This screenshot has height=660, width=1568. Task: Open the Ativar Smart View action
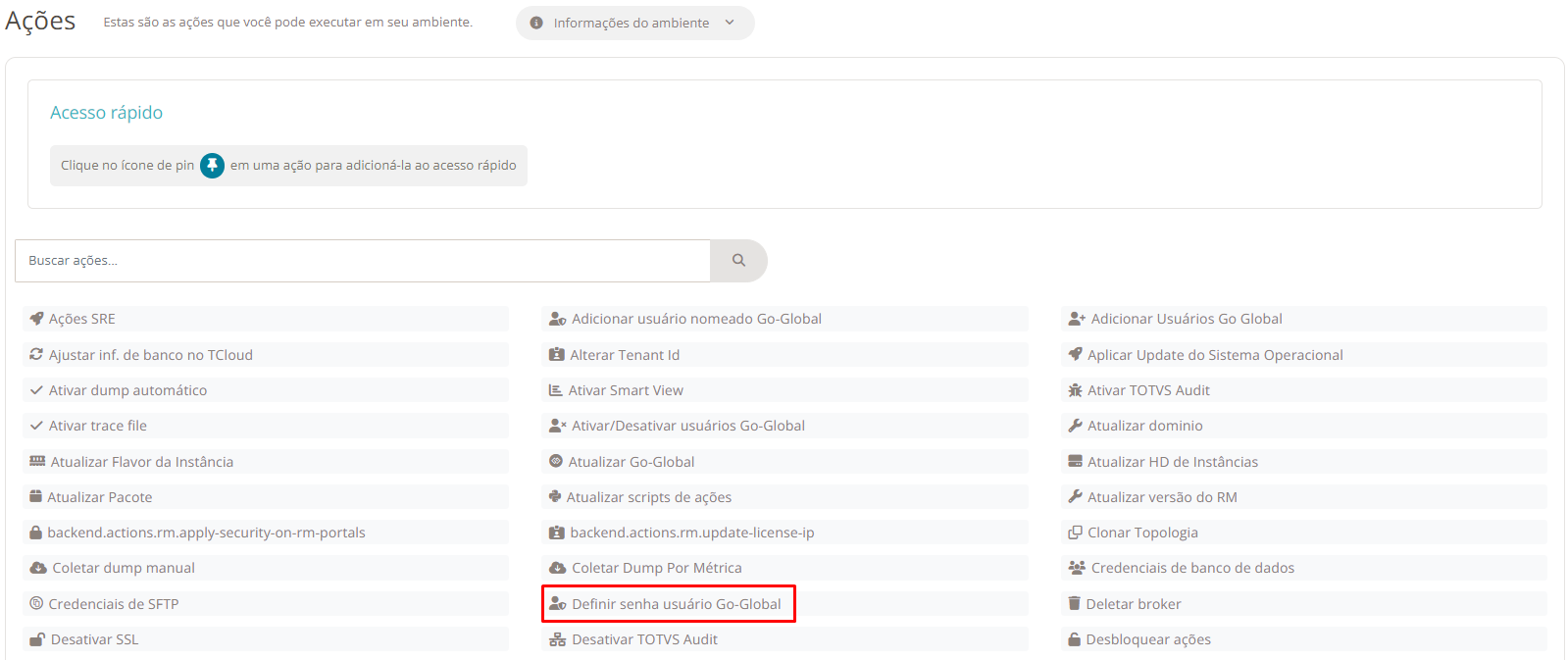[x=784, y=390]
